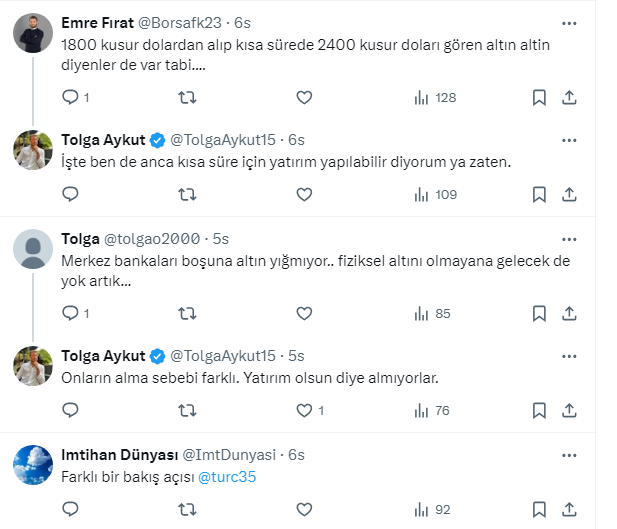617x529 pixels.
Task: Bookmark Emre Fırat's tweet
Action: pos(539,97)
